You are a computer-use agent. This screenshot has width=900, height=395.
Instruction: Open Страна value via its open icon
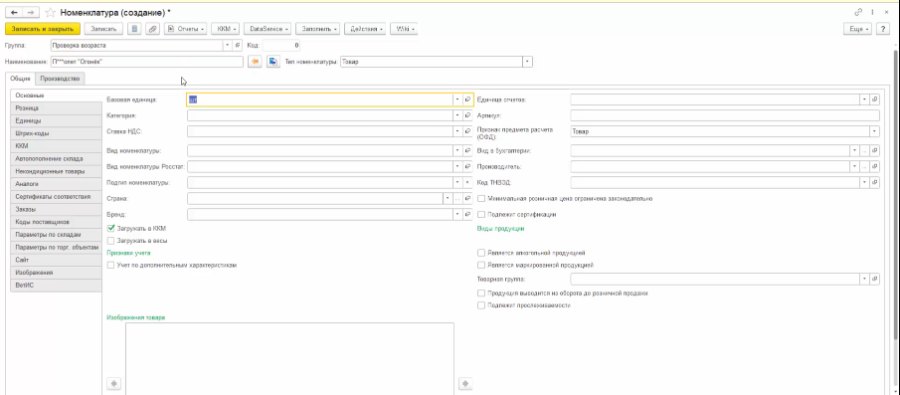tap(468, 198)
